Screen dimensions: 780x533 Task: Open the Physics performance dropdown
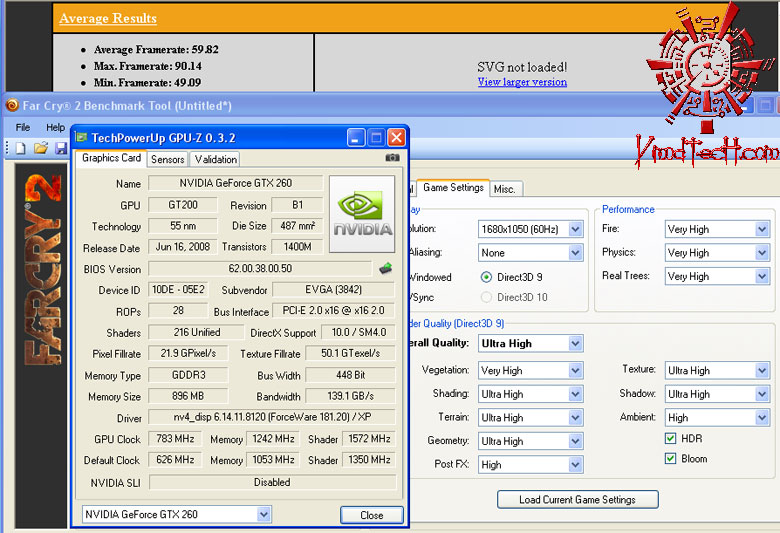pos(717,253)
